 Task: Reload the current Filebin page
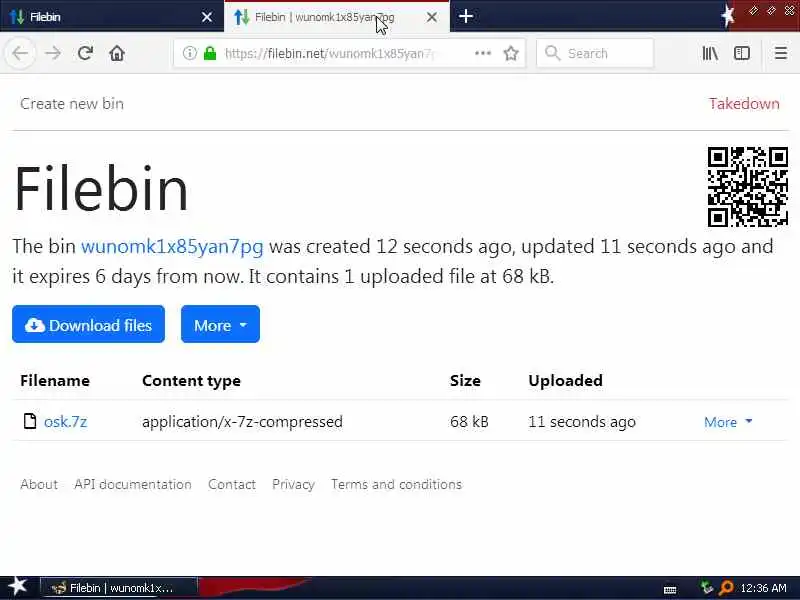pos(85,53)
